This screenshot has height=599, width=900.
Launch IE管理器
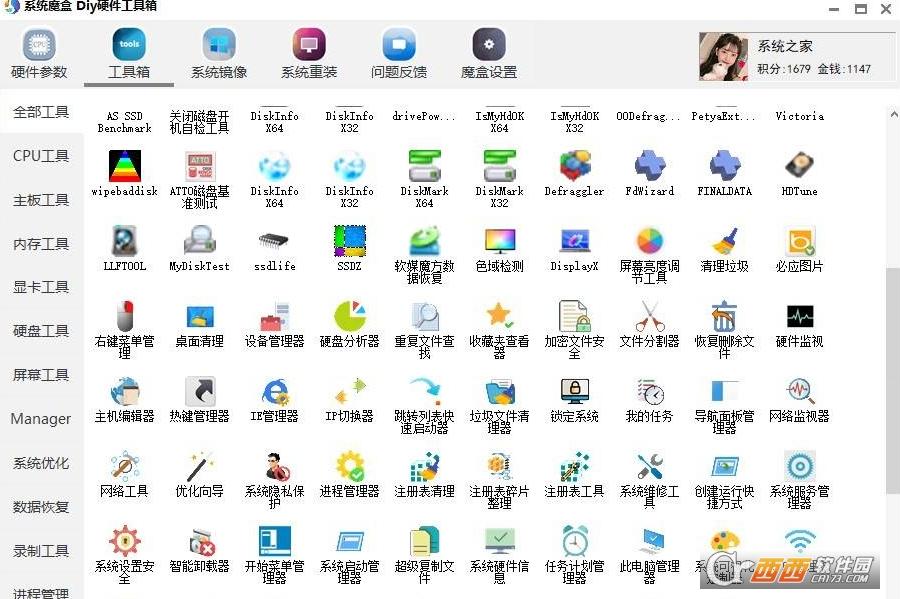pyautogui.click(x=274, y=399)
